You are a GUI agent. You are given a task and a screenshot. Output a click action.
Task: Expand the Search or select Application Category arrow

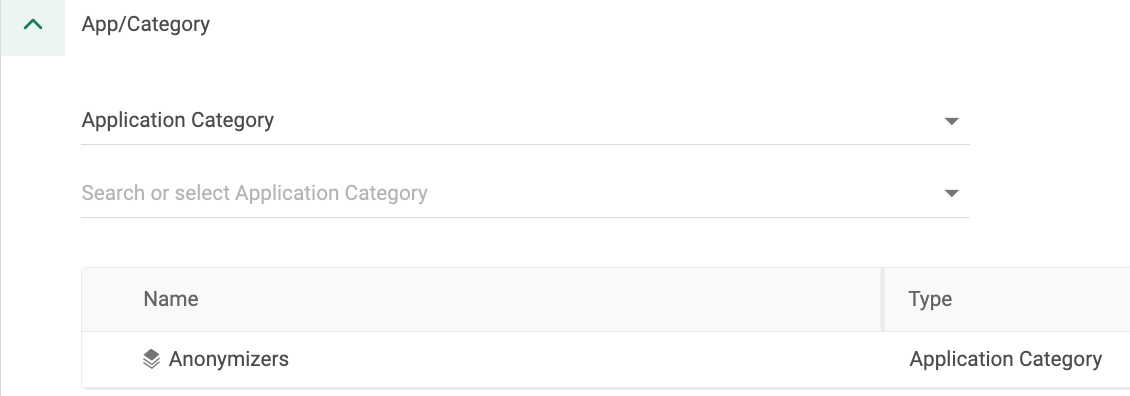pos(951,193)
